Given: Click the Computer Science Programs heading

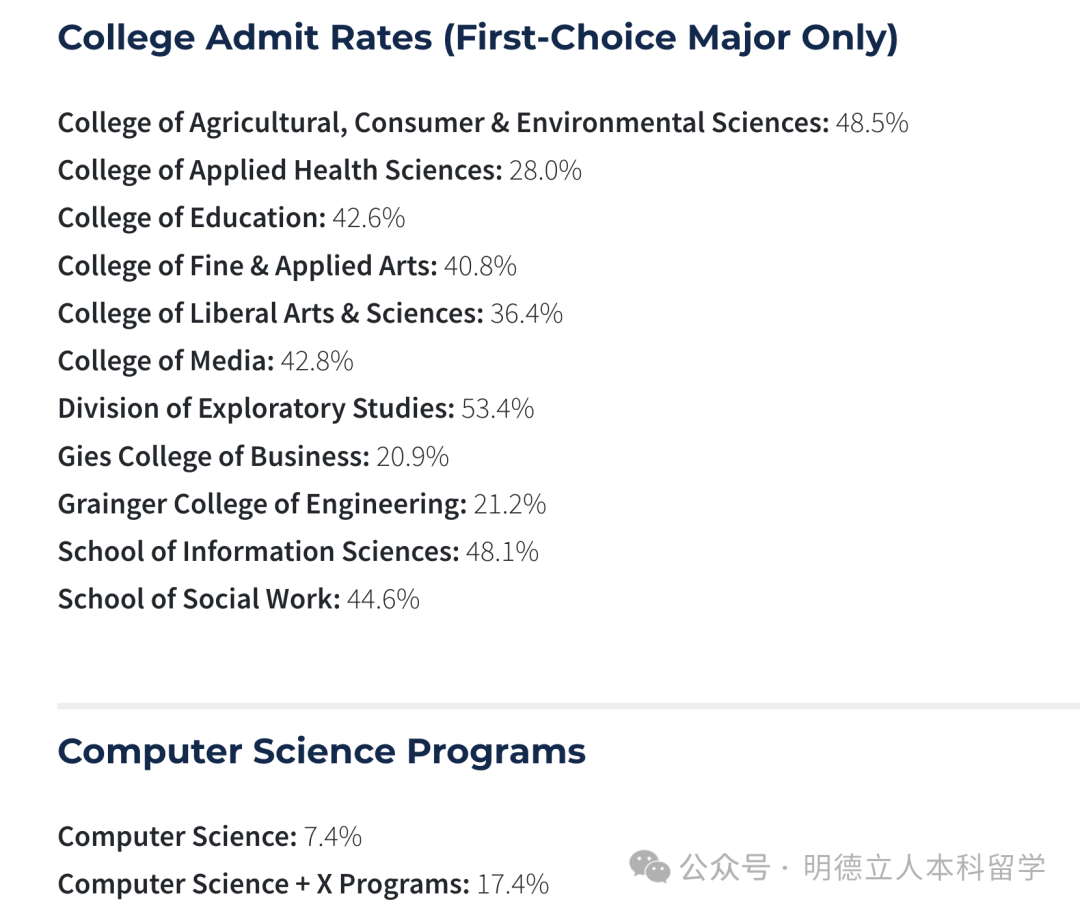Looking at the screenshot, I should click(x=321, y=751).
